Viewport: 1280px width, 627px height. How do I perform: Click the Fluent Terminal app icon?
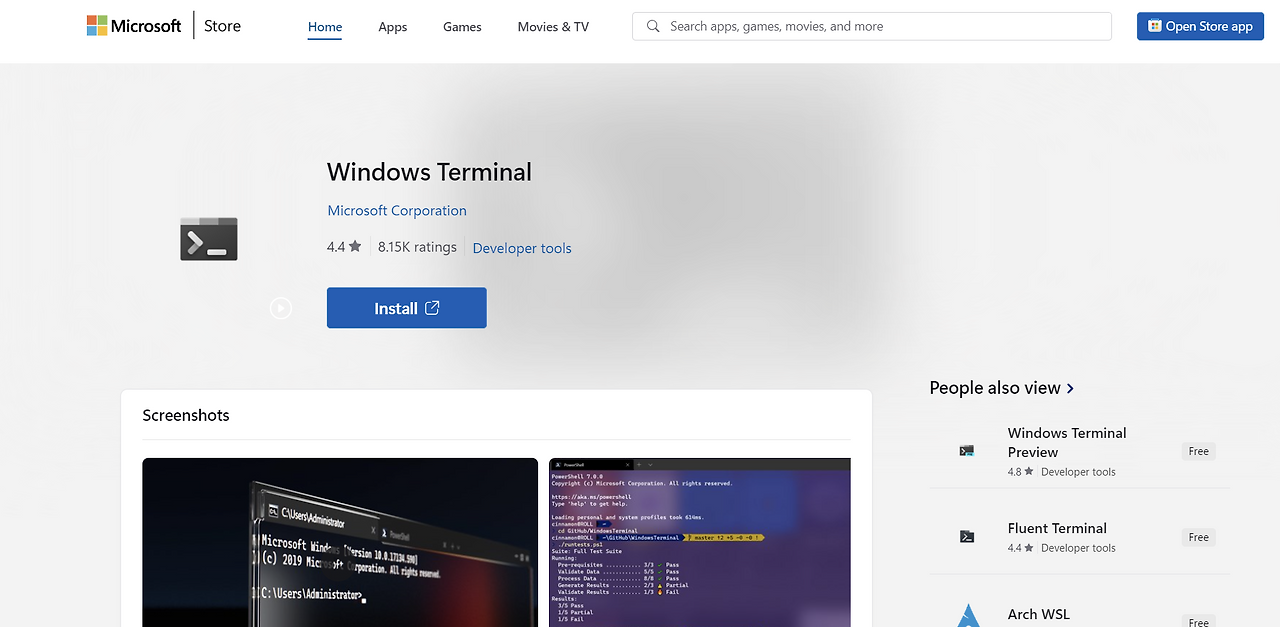(x=966, y=536)
